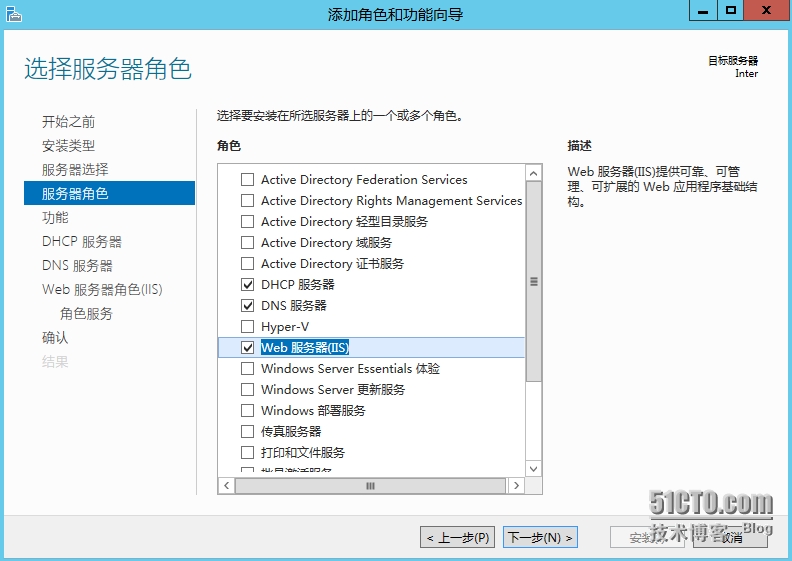Select the DNS 服务器 role label
Screen dimensions: 792x561
(x=293, y=305)
